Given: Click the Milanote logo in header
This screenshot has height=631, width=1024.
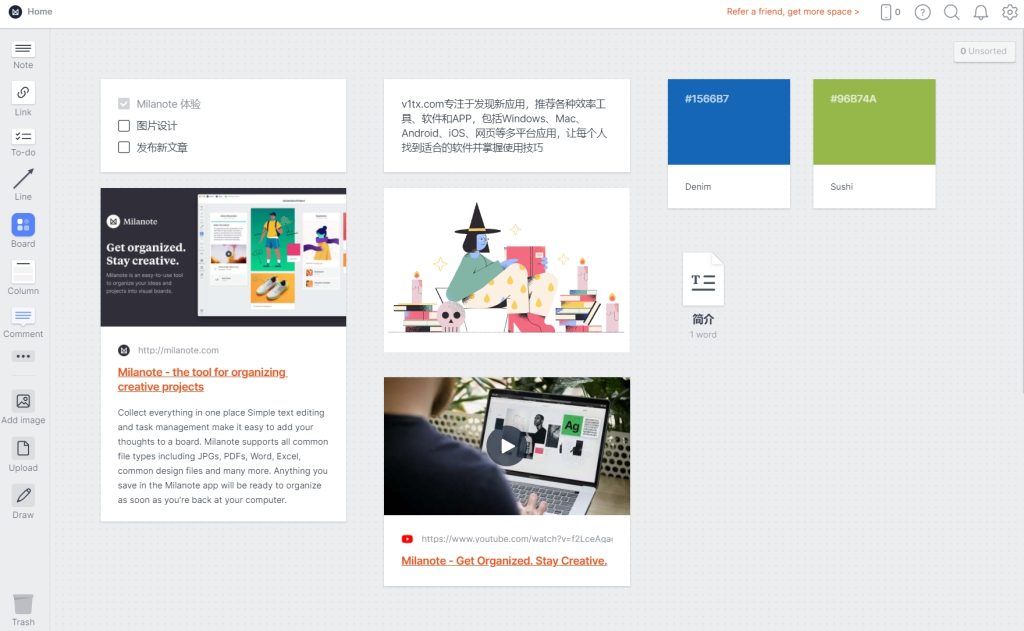Looking at the screenshot, I should click(x=15, y=12).
